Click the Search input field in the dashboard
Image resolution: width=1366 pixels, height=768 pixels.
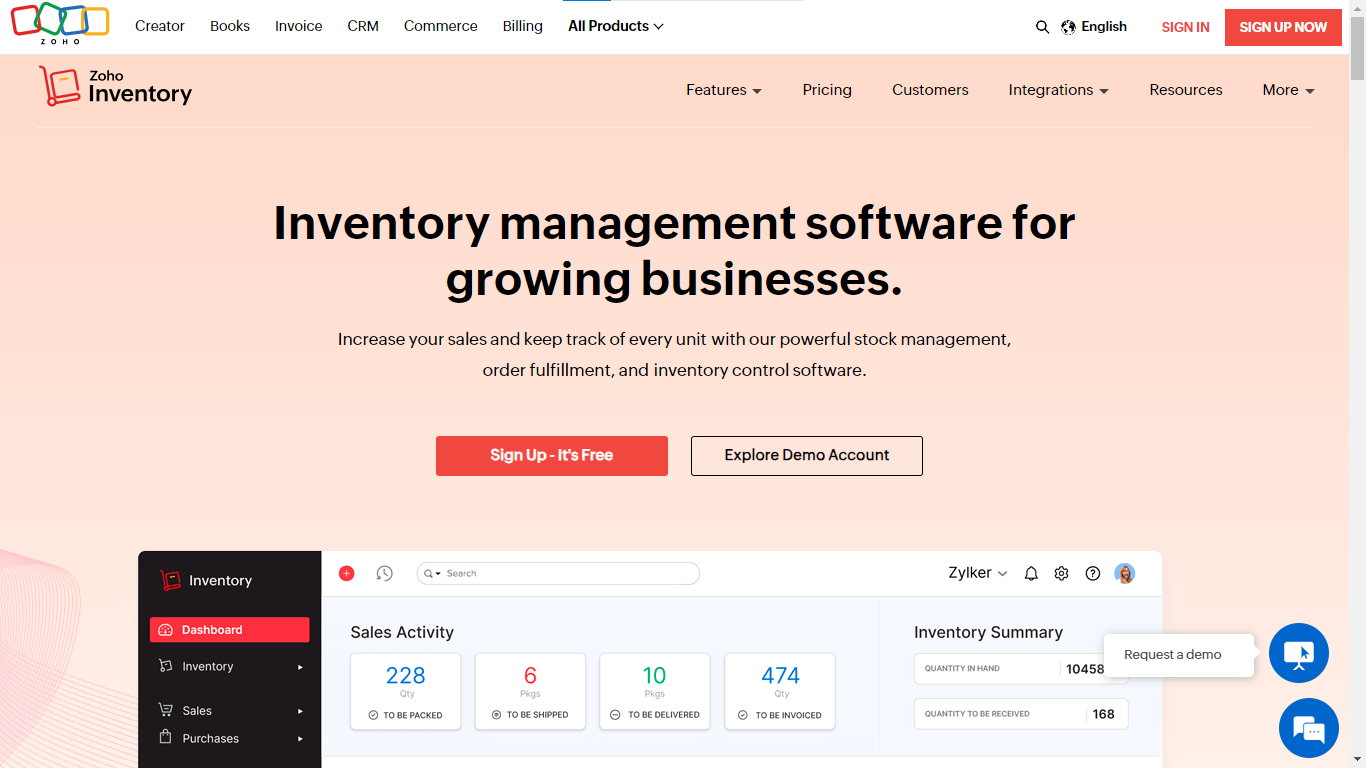[x=557, y=573]
